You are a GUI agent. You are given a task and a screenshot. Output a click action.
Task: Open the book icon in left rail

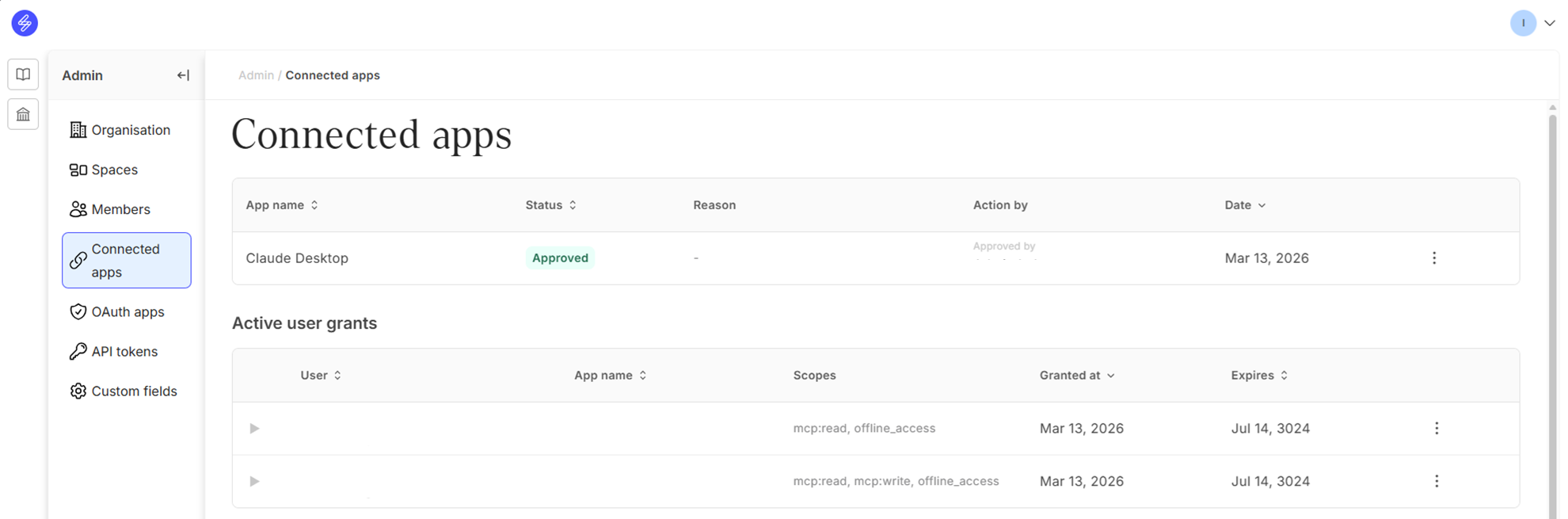(x=23, y=74)
